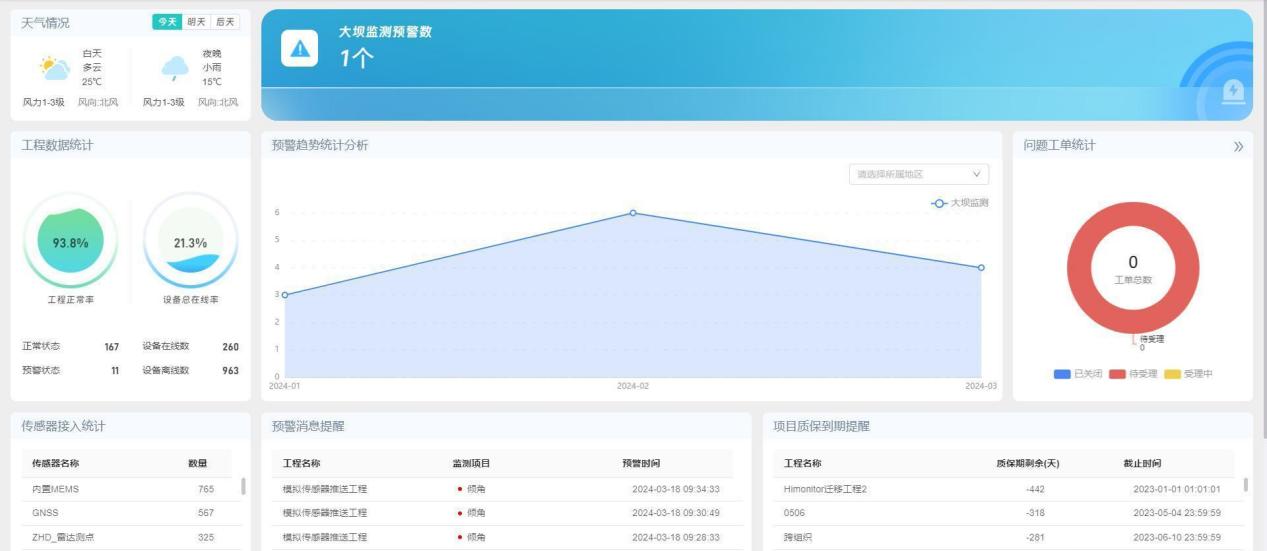Click the 93.8% 工程正常率 gauge
This screenshot has width=1267, height=551.
(71, 241)
